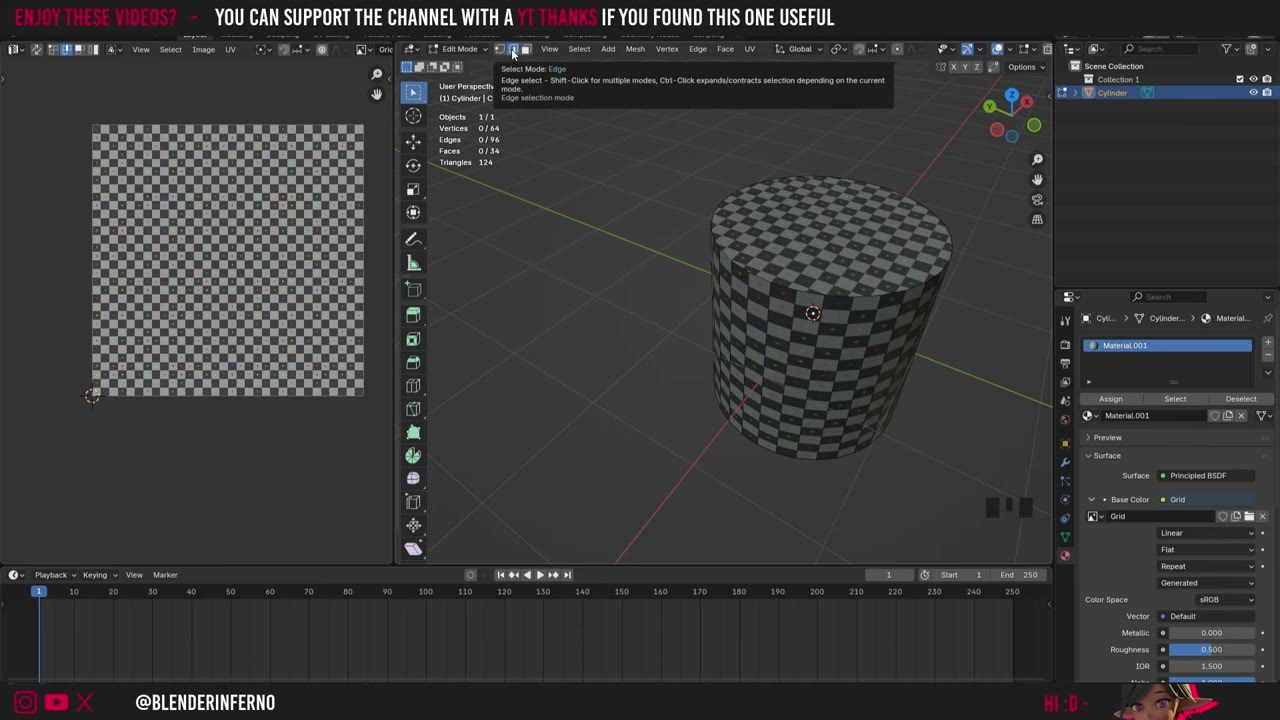Open the Global transform orientation dropdown
Image resolution: width=1280 pixels, height=720 pixels.
coord(799,49)
